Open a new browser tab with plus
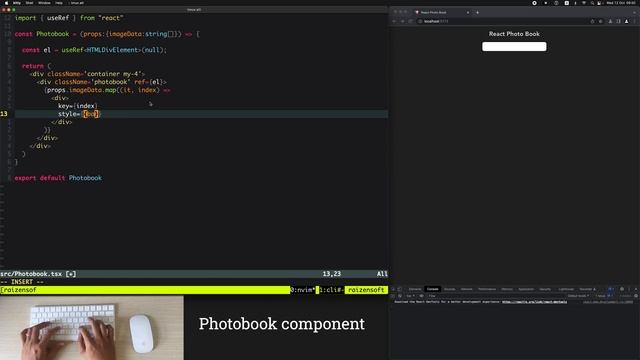Viewport: 640px width, 360px height. pyautogui.click(x=477, y=12)
